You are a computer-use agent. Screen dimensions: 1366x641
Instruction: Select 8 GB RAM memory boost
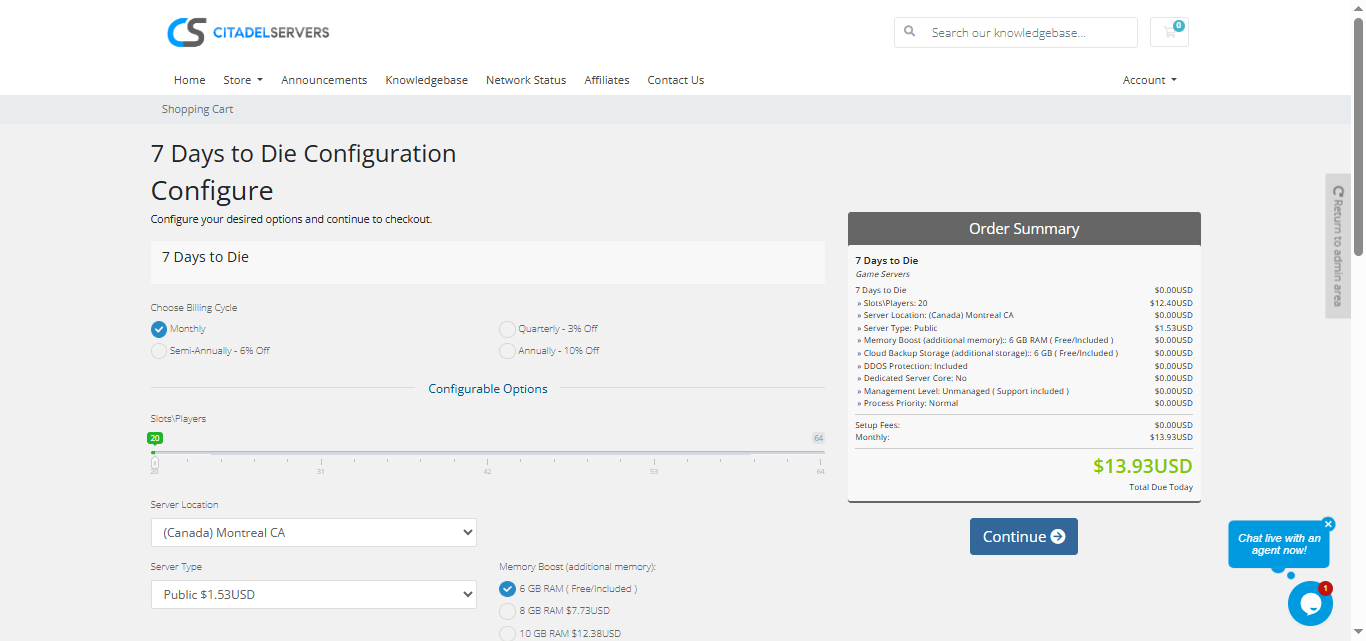508,611
